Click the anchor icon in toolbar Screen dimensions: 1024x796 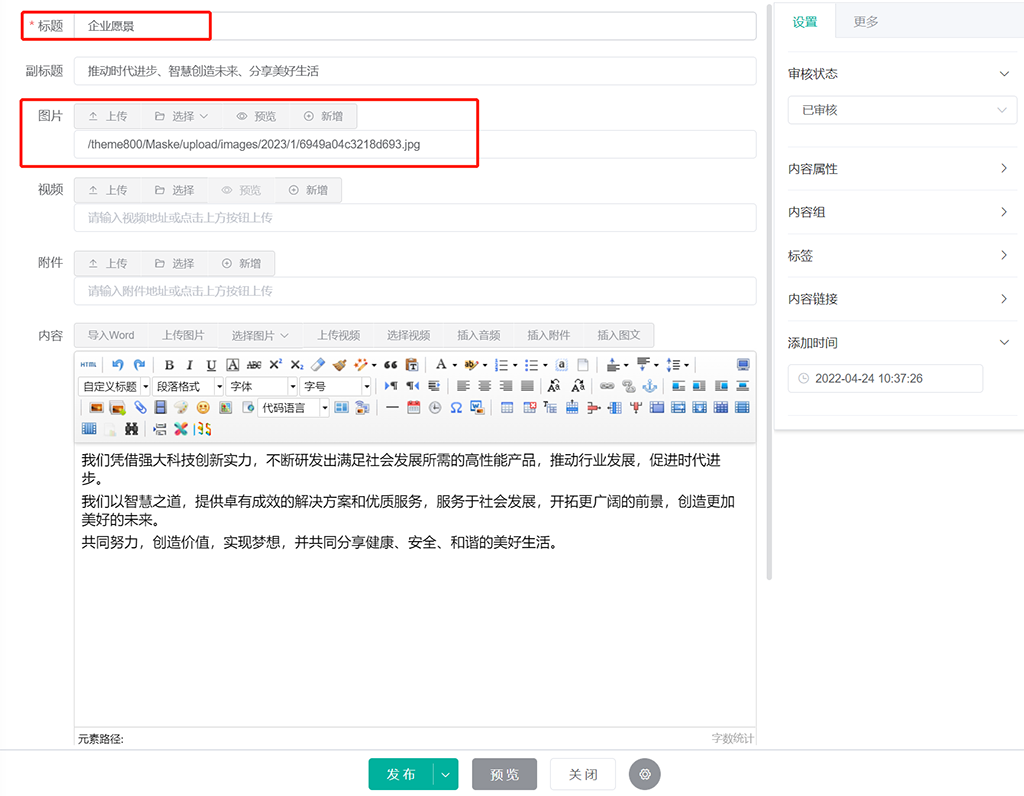[650, 386]
